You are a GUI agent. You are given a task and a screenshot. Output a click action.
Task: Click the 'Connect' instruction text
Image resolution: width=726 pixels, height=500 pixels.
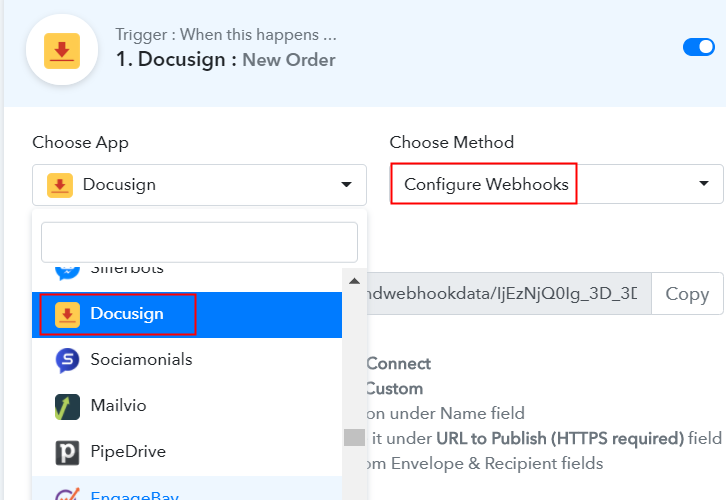tap(399, 363)
